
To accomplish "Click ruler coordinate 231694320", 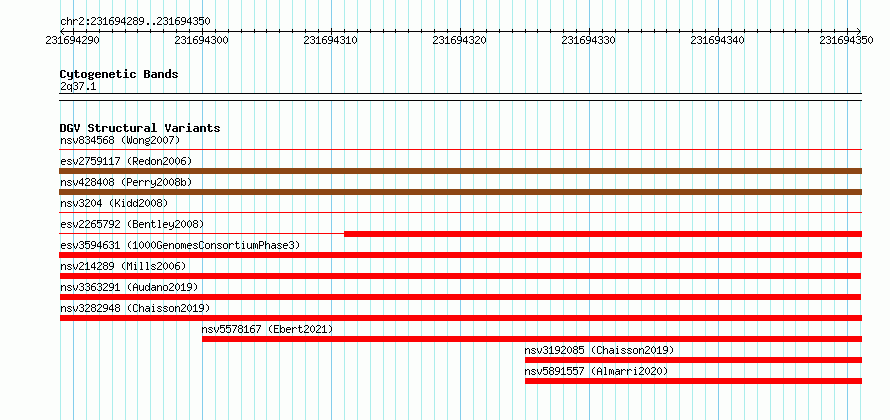I will [x=460, y=41].
